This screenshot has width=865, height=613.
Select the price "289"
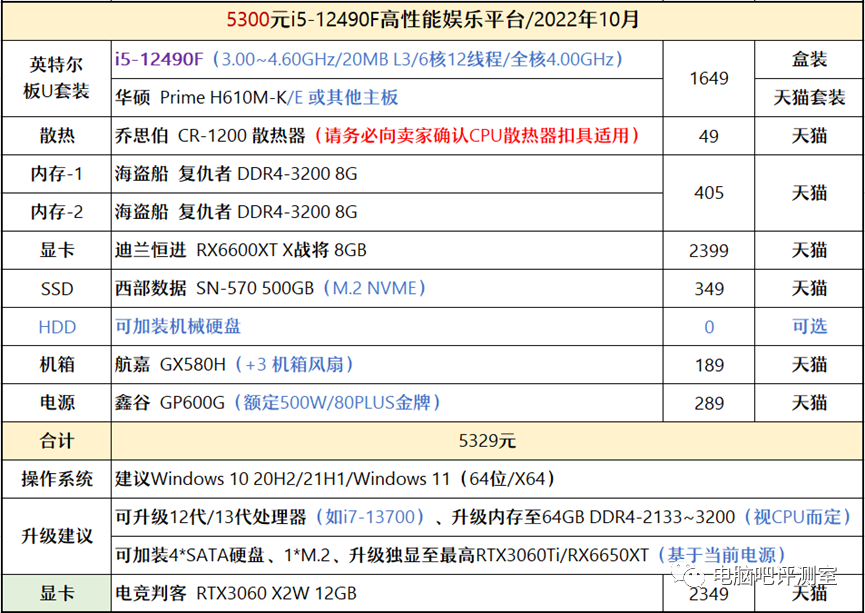pyautogui.click(x=708, y=403)
